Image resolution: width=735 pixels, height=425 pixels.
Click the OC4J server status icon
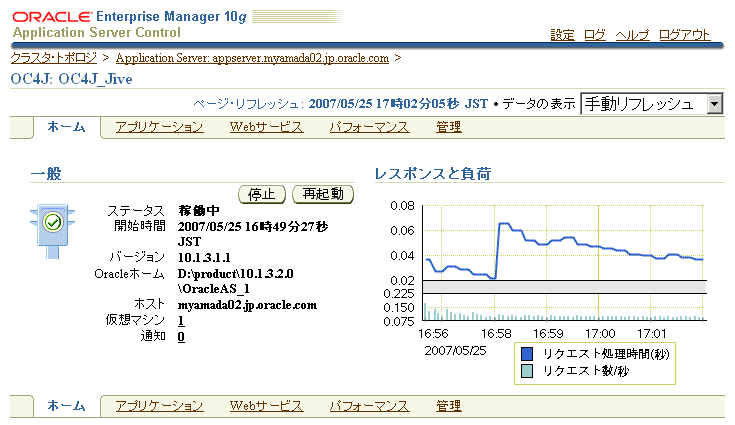click(x=52, y=231)
